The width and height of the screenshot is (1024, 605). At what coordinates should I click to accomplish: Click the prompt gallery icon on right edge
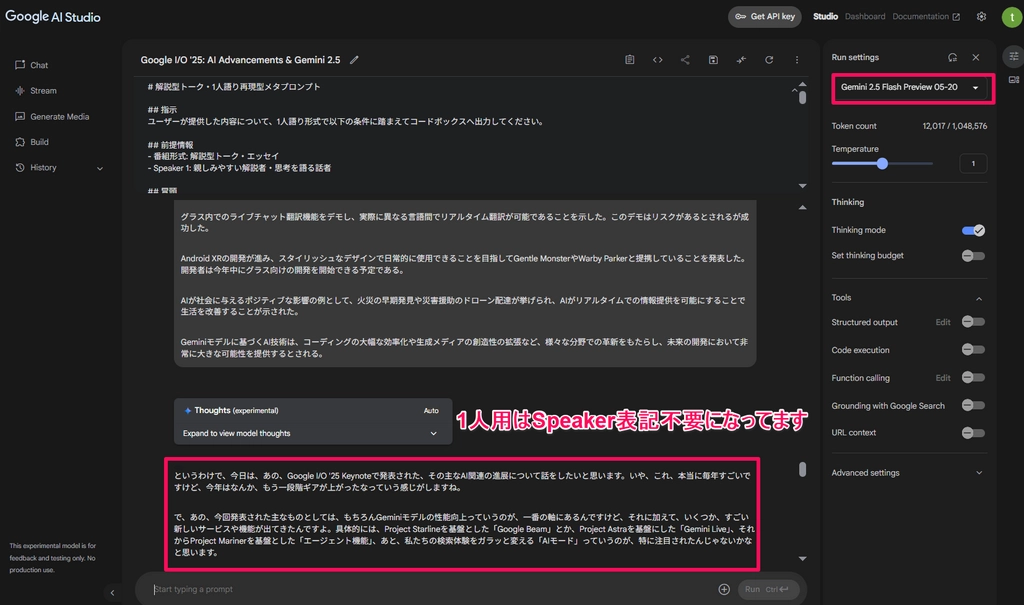(1014, 80)
